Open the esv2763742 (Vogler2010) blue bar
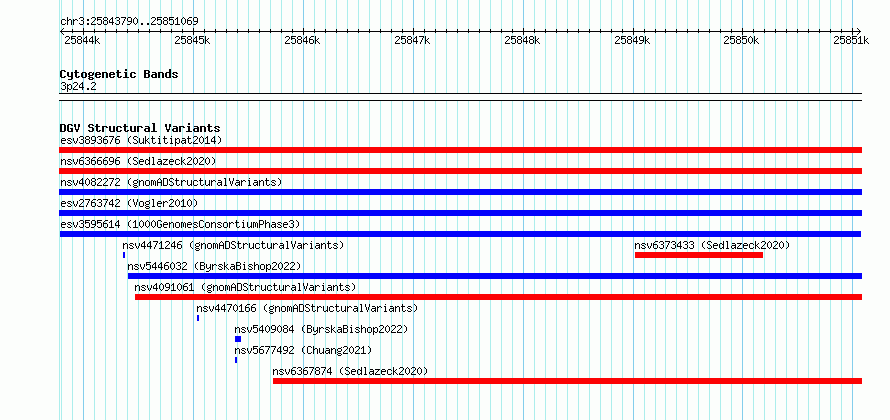 click(x=460, y=213)
